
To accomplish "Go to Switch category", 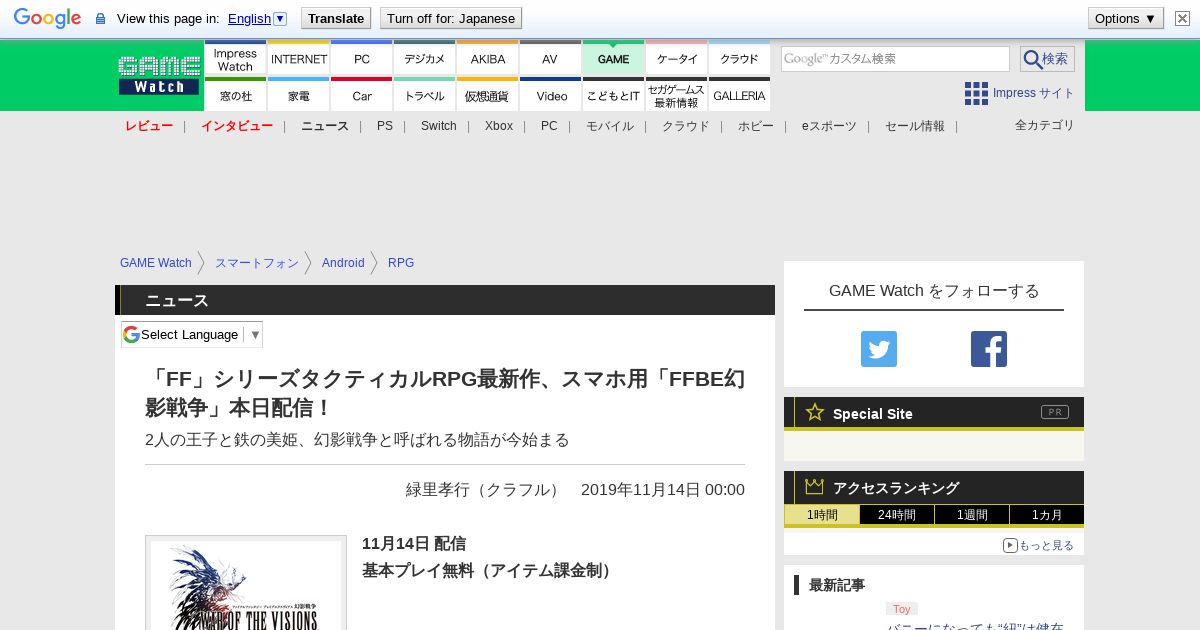I will 439,126.
